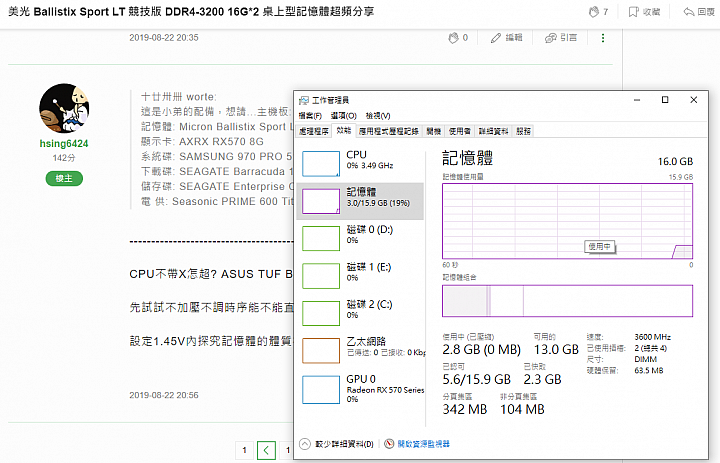This screenshot has width=720, height=463.
Task: Switch to the 處理程序 tab
Action: [314, 131]
